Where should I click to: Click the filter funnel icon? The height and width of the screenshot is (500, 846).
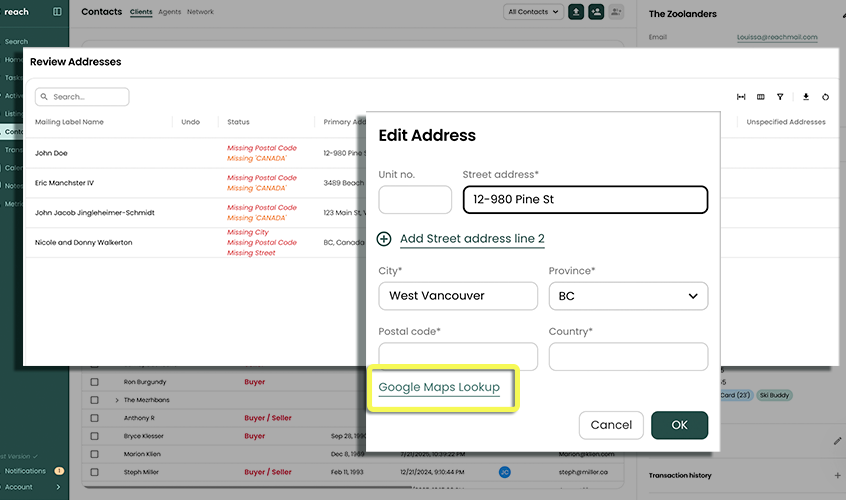[780, 97]
